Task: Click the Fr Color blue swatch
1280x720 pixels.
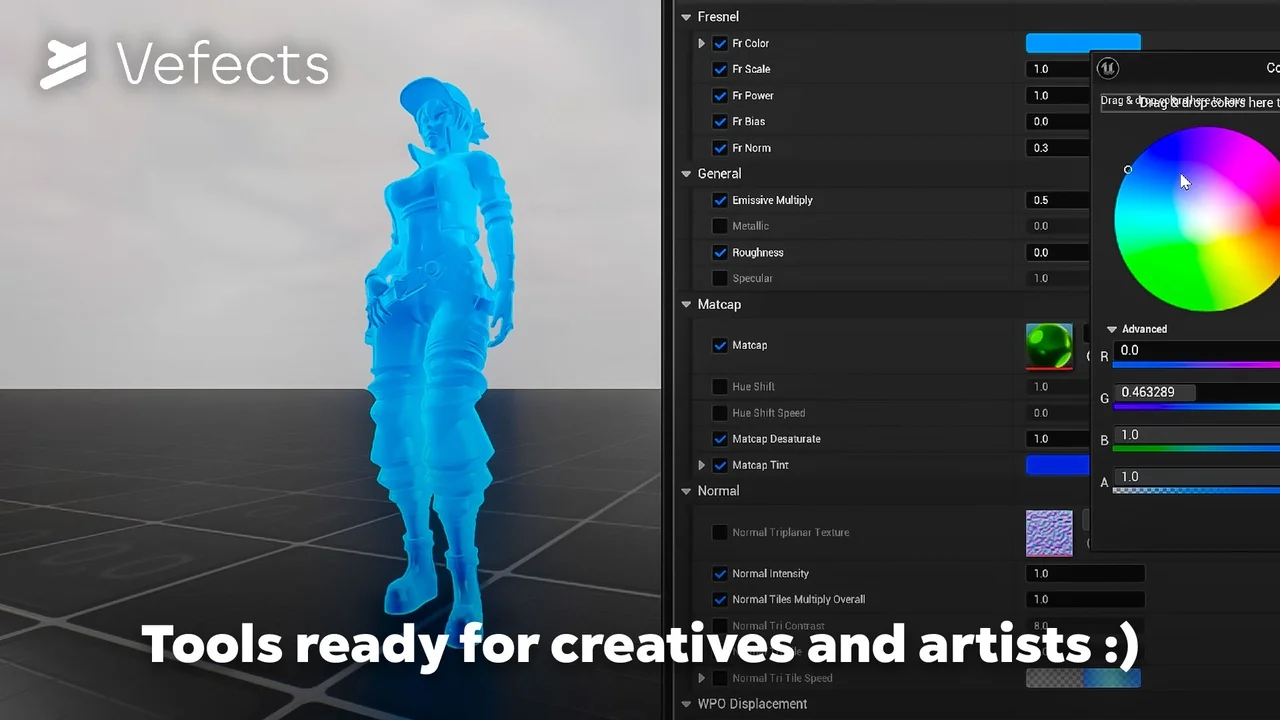Action: 1082,43
